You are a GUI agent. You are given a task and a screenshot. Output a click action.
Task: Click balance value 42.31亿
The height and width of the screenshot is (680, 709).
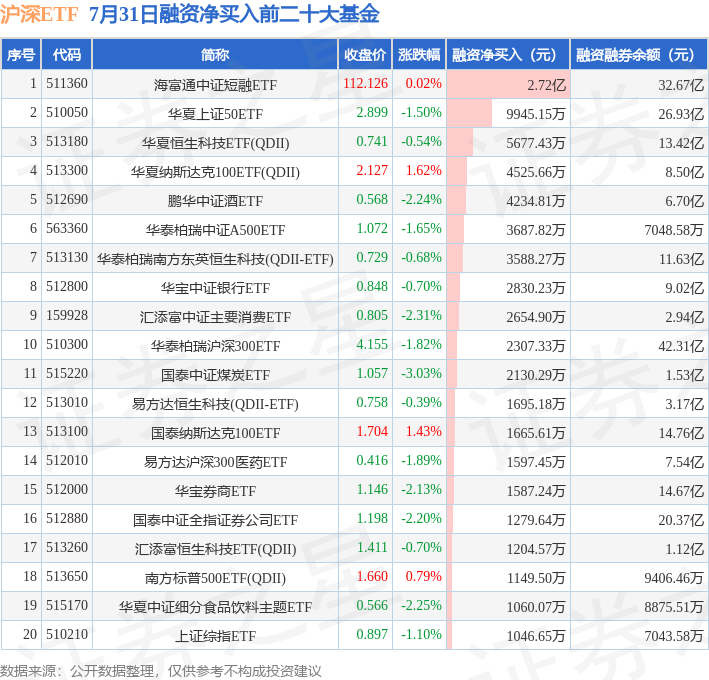681,345
